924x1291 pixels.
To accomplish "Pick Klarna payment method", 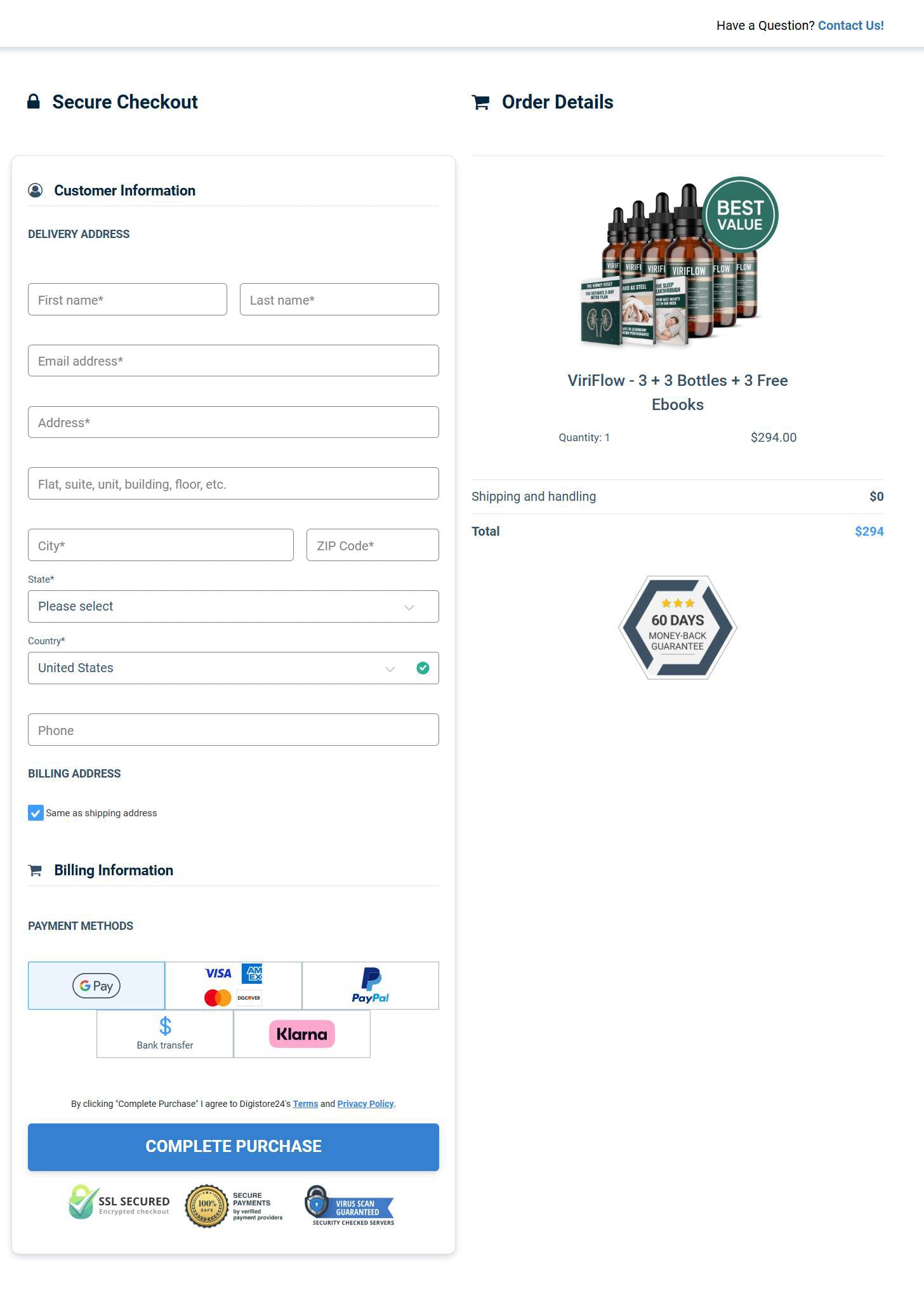I will (302, 1034).
